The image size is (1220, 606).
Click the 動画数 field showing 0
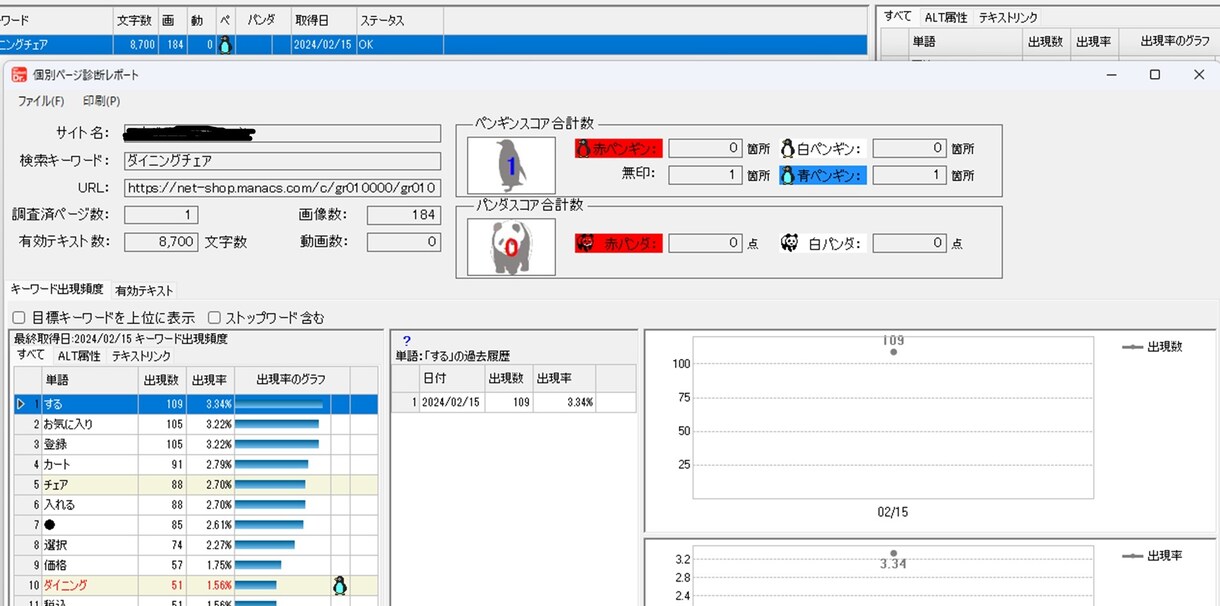(x=404, y=242)
